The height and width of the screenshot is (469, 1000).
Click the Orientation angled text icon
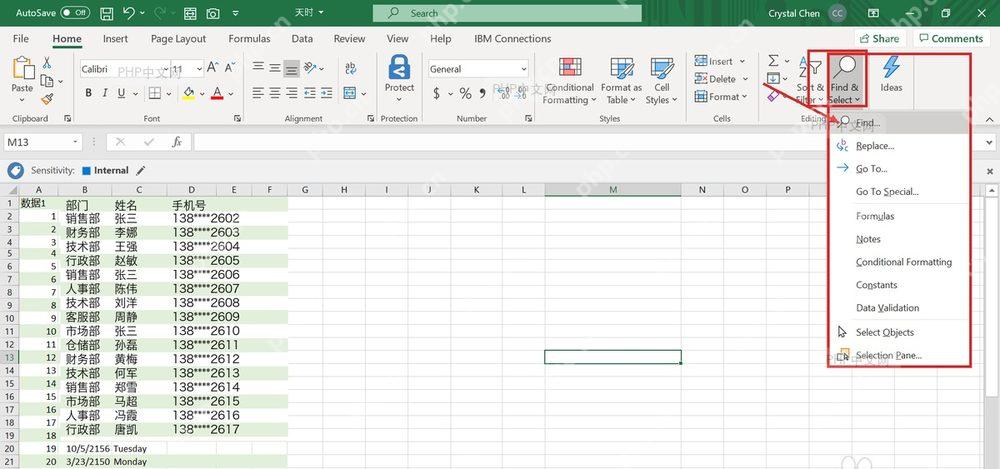pyautogui.click(x=309, y=68)
